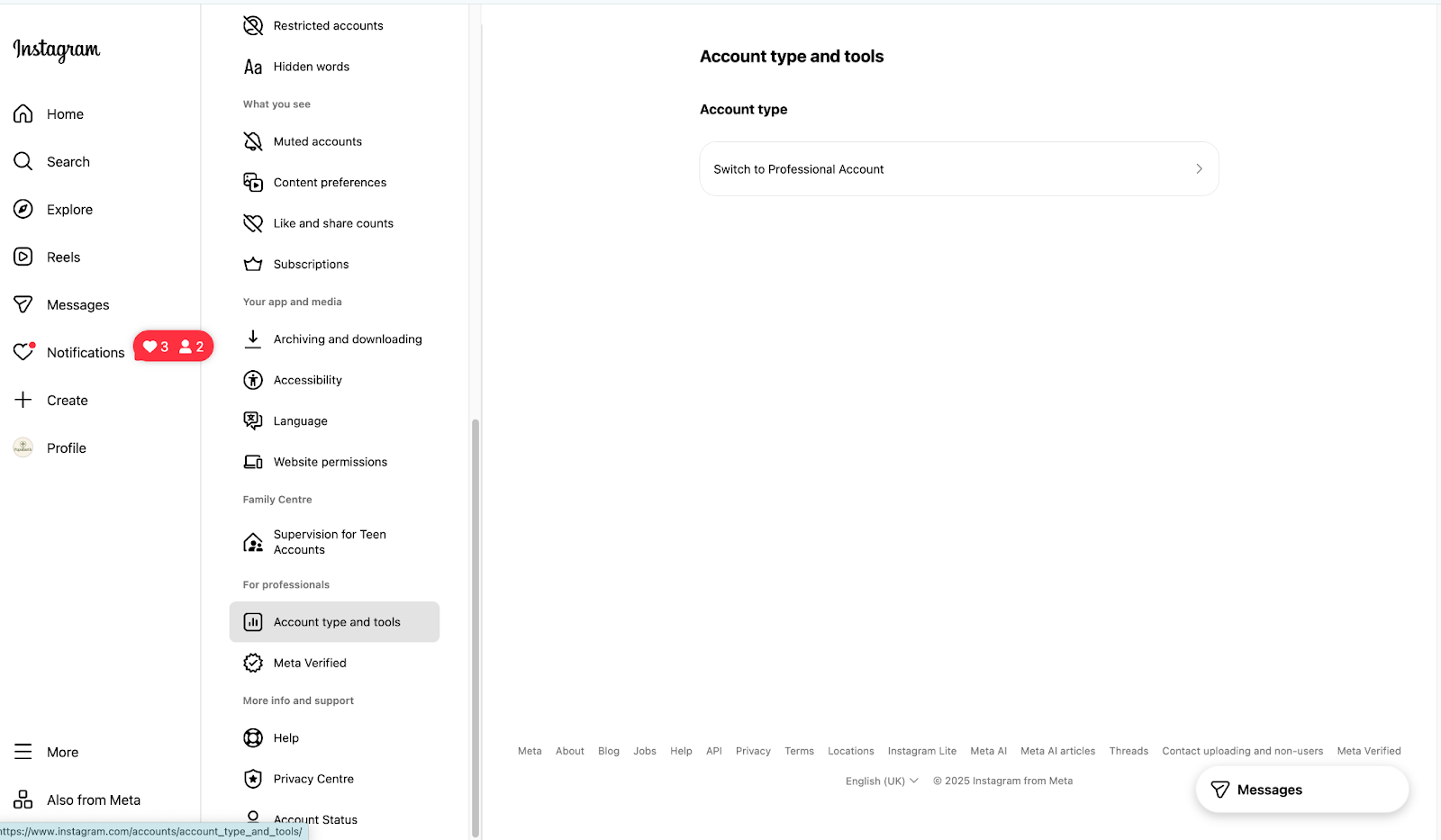This screenshot has height=840, width=1441.
Task: Open the Privacy footer link
Action: tap(753, 751)
